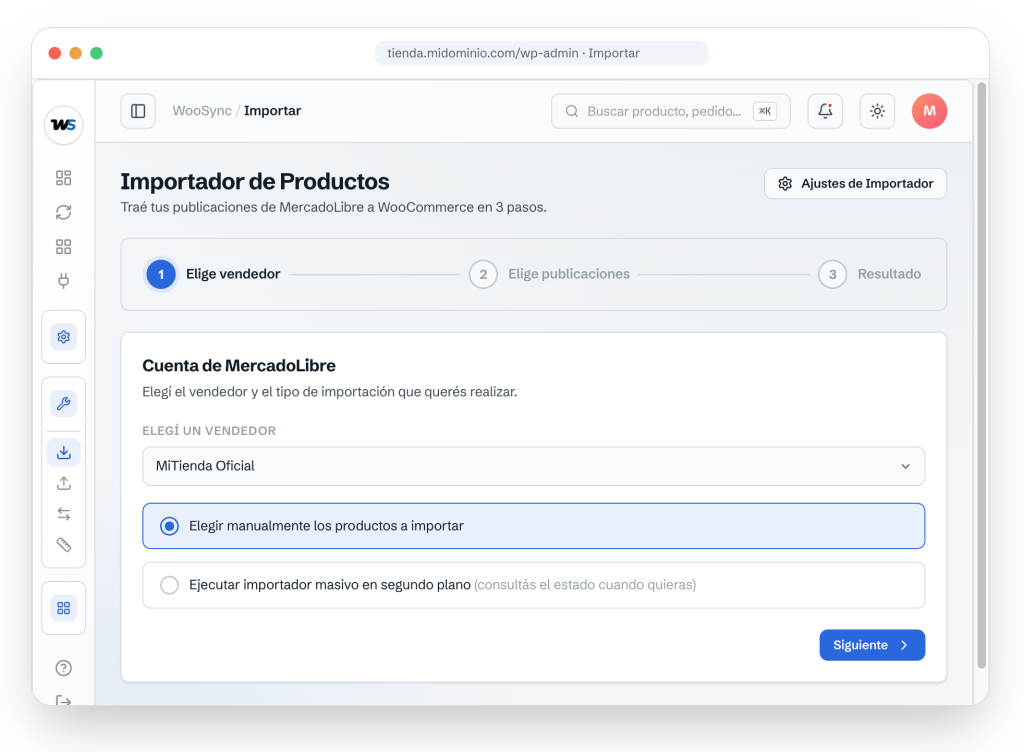The image size is (1024, 752).
Task: Click the Importar breadcrumb text
Action: coord(272,111)
